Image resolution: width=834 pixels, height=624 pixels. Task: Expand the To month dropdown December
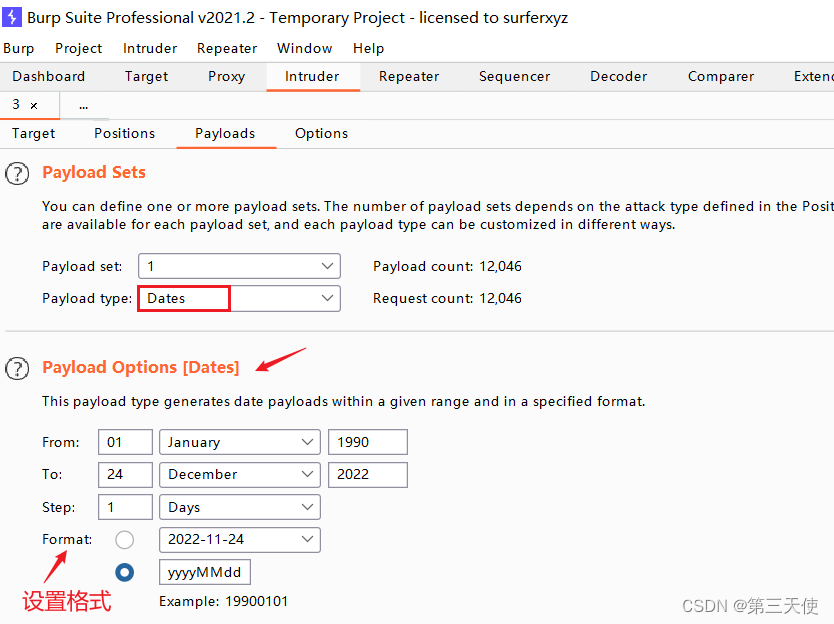click(240, 475)
